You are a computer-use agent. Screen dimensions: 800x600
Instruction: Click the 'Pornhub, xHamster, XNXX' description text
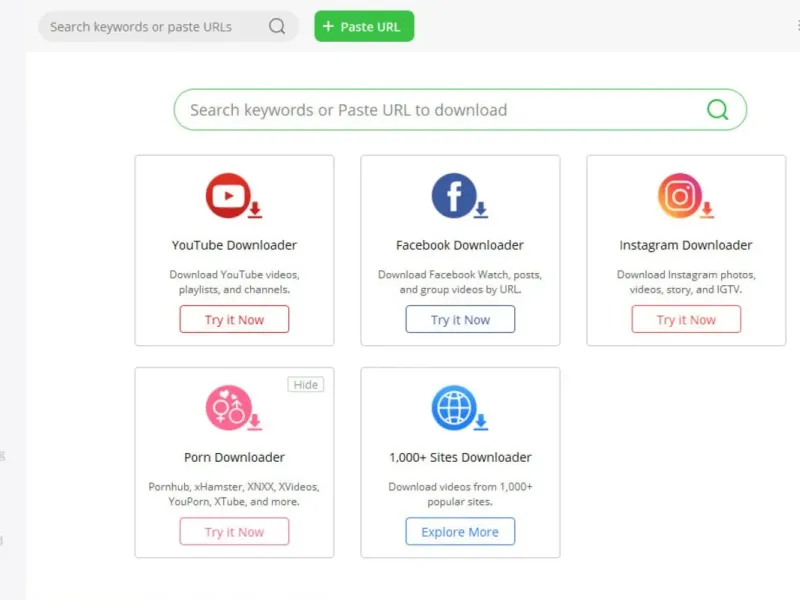[234, 494]
